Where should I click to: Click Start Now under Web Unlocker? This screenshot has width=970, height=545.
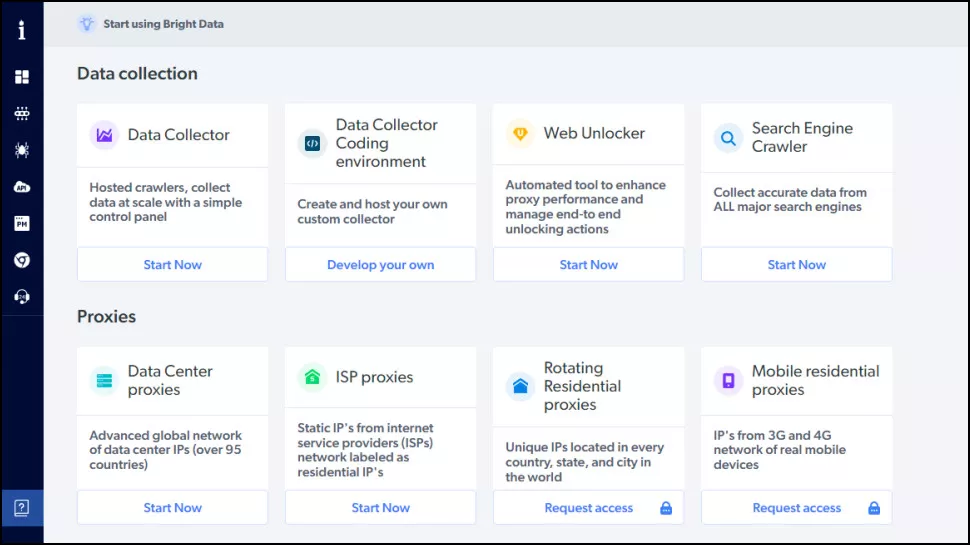tap(588, 265)
